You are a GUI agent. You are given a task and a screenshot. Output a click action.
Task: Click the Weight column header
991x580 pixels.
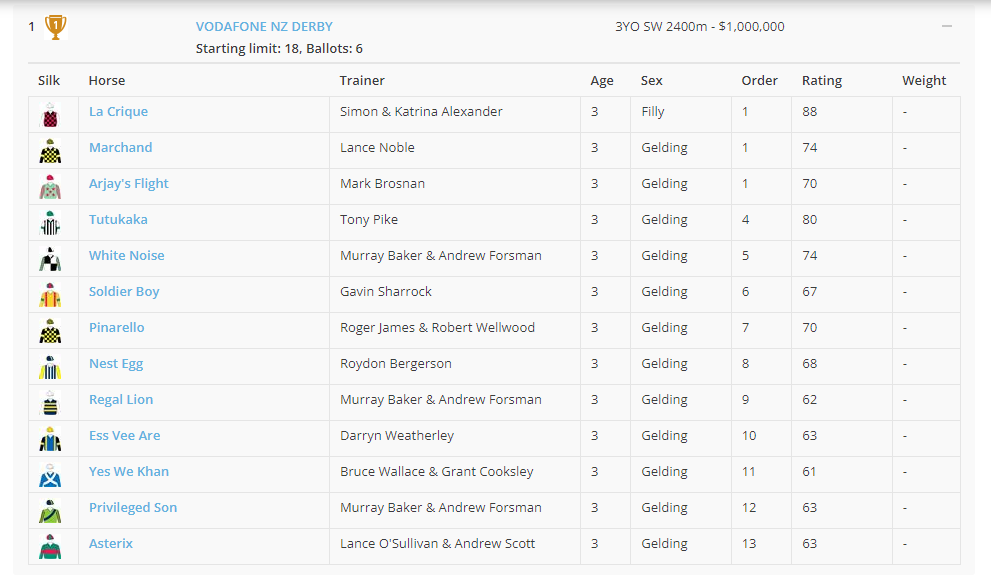[x=924, y=80]
